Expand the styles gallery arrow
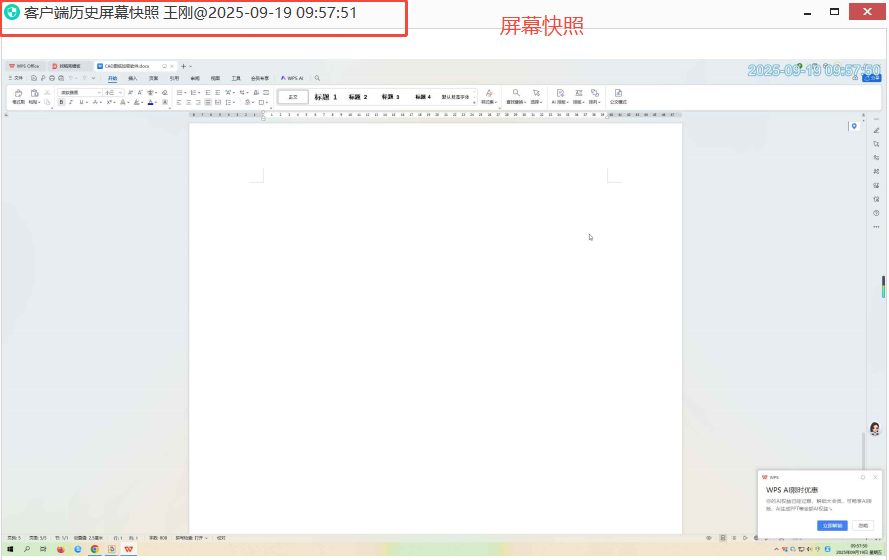Screen dimensions: 889x560 coord(474,103)
